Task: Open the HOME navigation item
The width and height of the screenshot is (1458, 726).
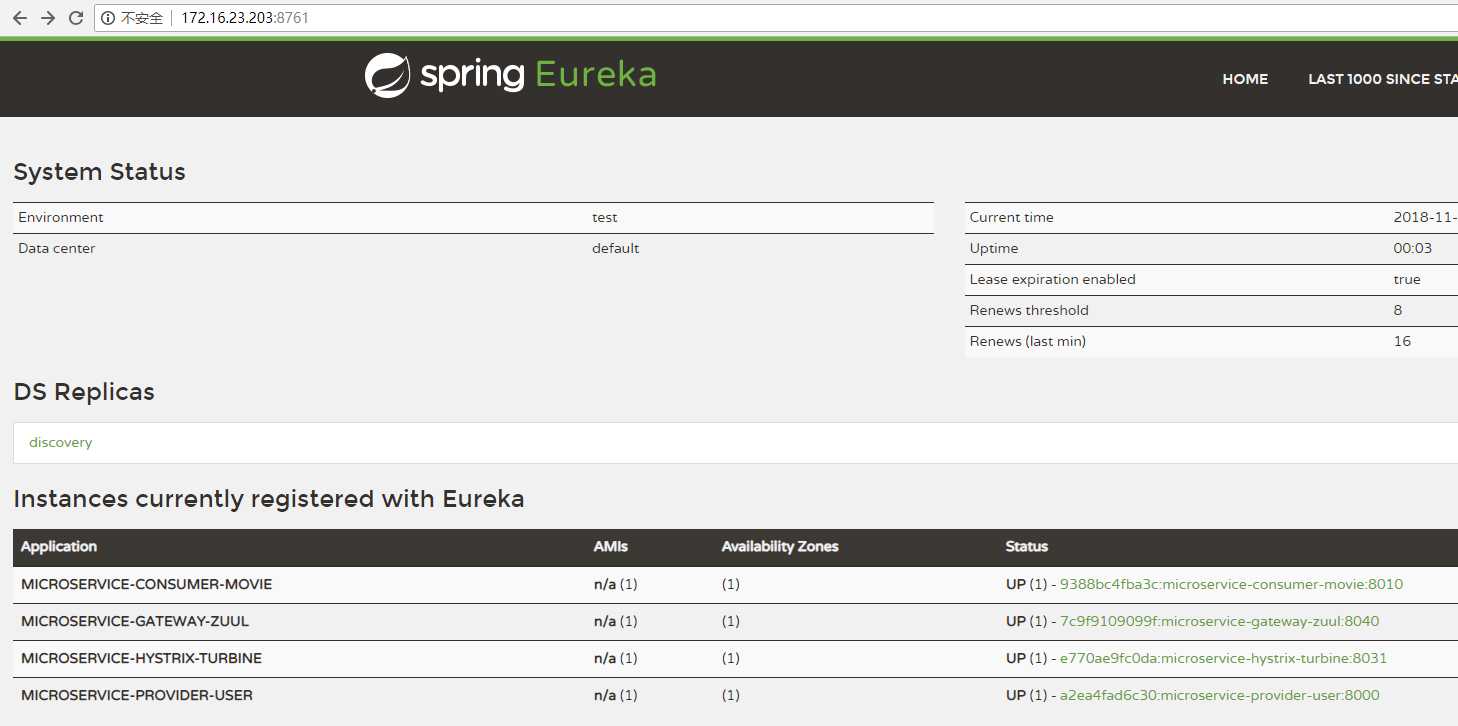Action: [1245, 79]
